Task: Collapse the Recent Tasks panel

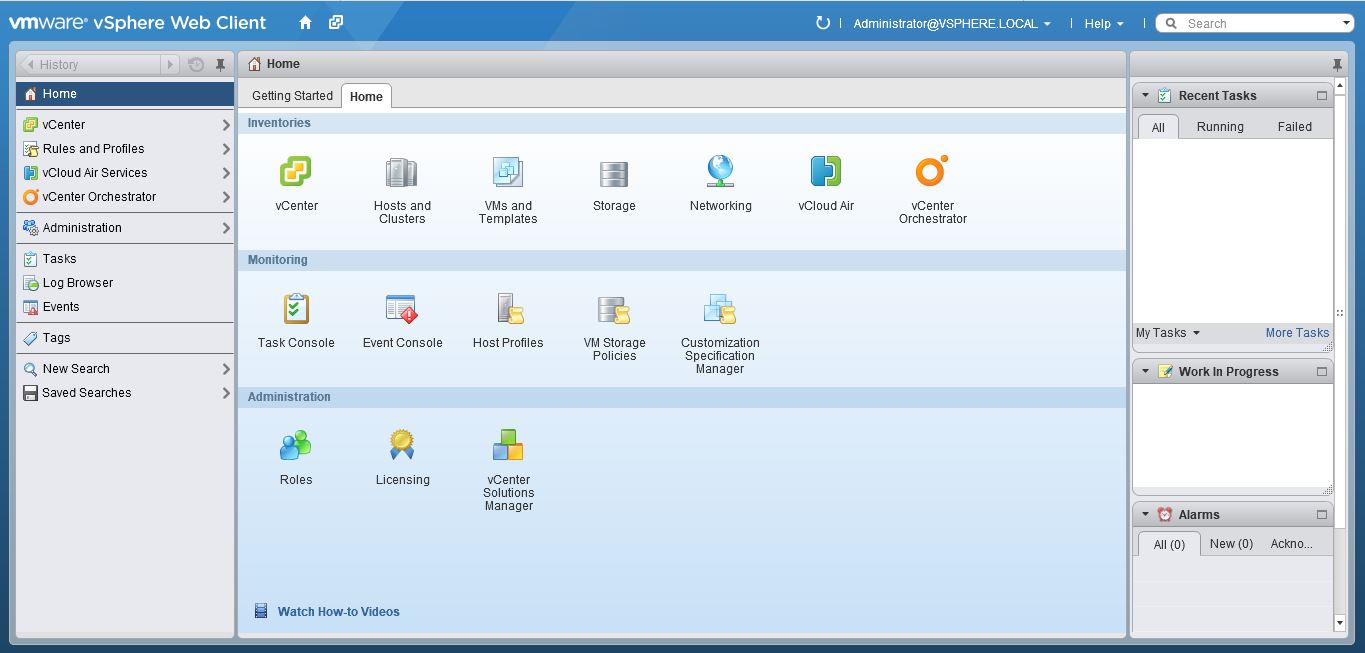Action: (1145, 96)
